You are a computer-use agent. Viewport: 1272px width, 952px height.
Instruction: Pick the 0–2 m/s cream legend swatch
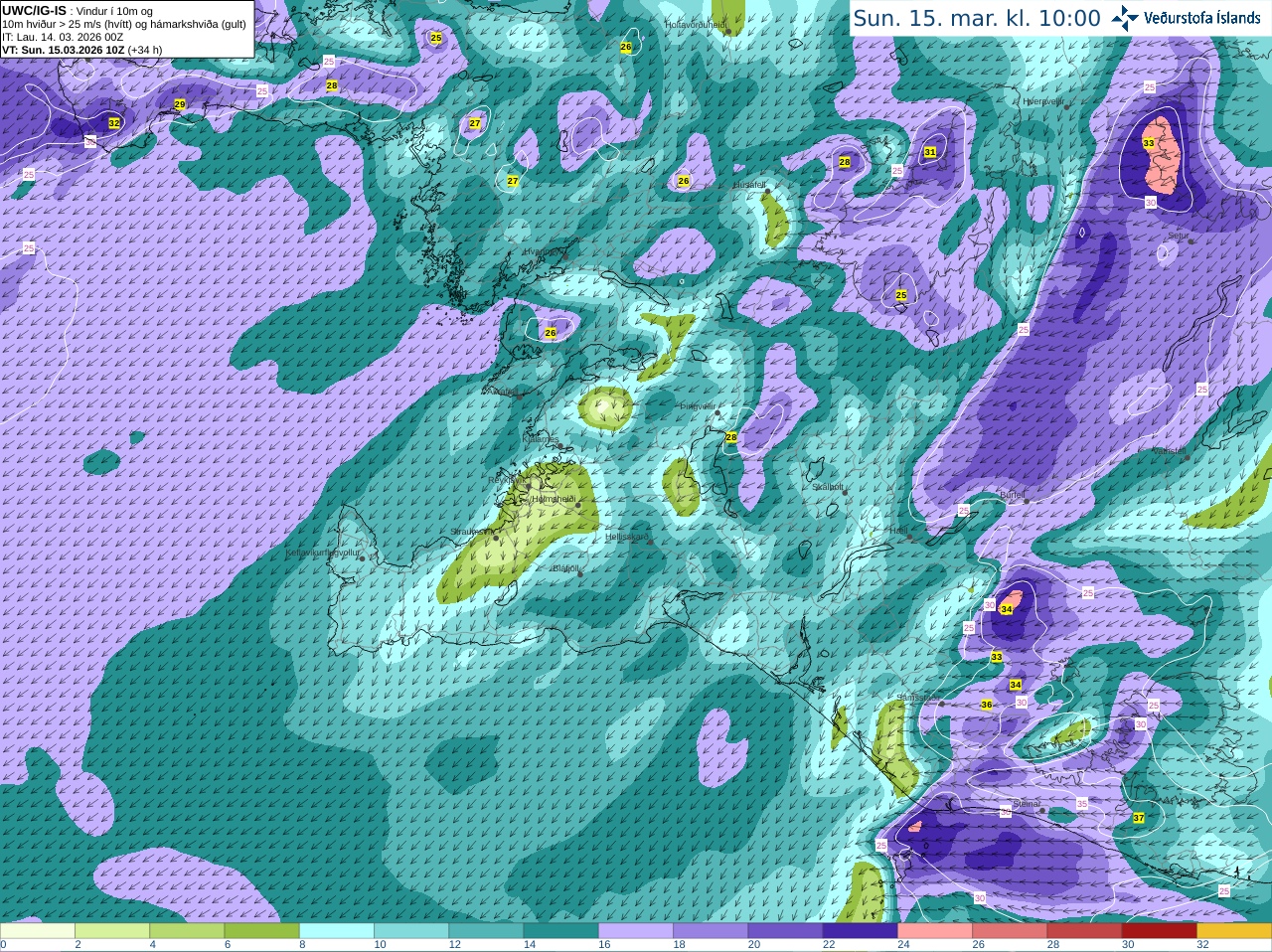click(38, 931)
